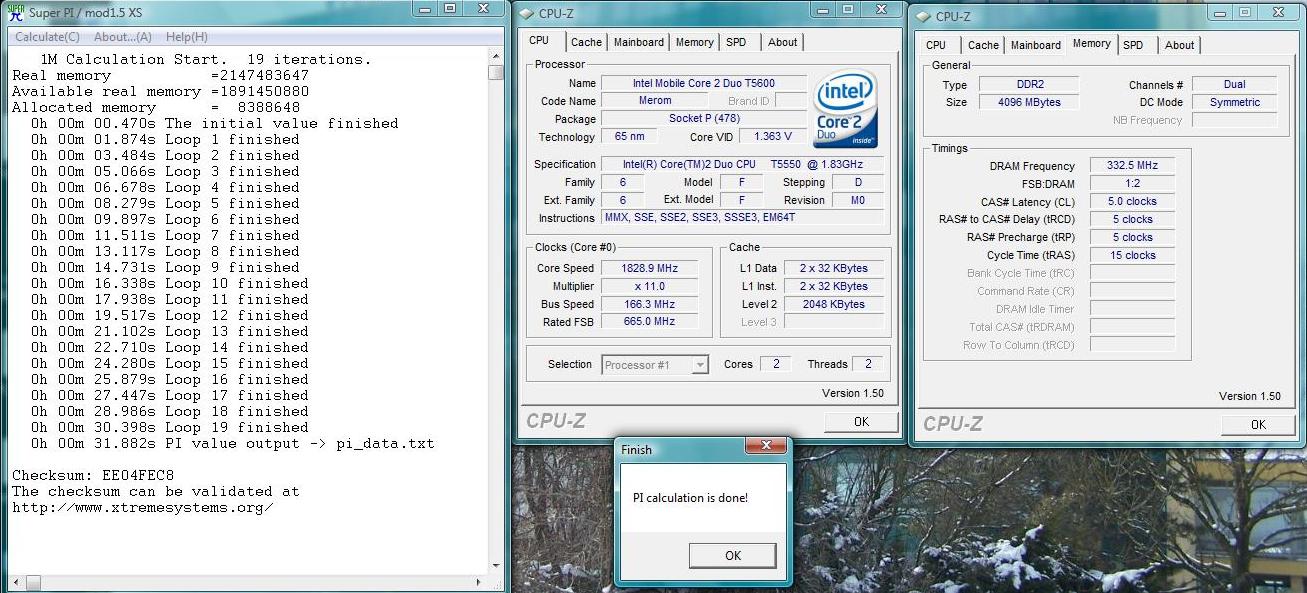Open the About tab in right CPU-Z window
Screen dimensions: 1307x593
coord(1180,45)
